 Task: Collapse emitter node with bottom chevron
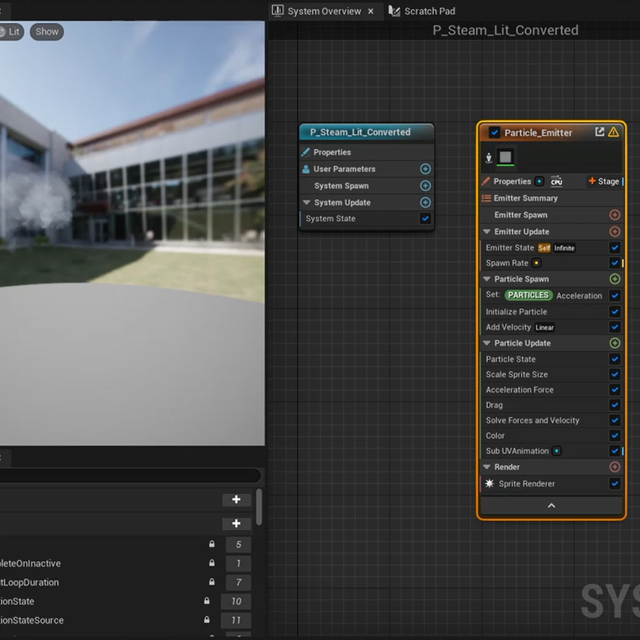[x=551, y=506]
